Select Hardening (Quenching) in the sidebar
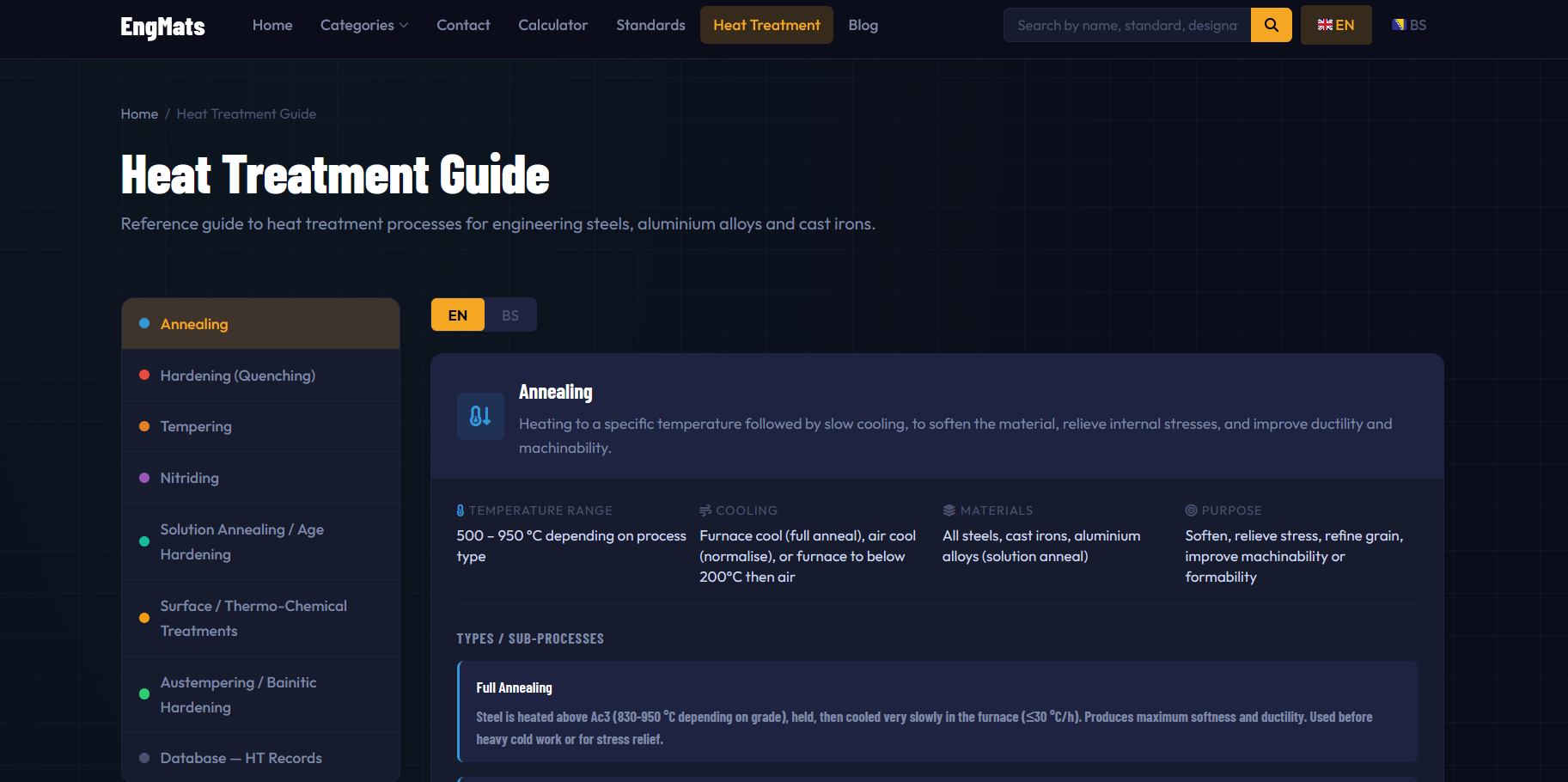The width and height of the screenshot is (1568, 782). tap(261, 376)
